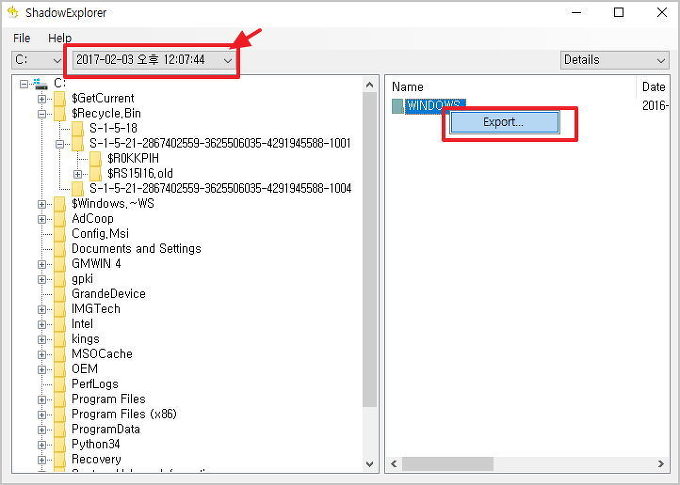
Task: Open the File menu
Action: pos(22,38)
